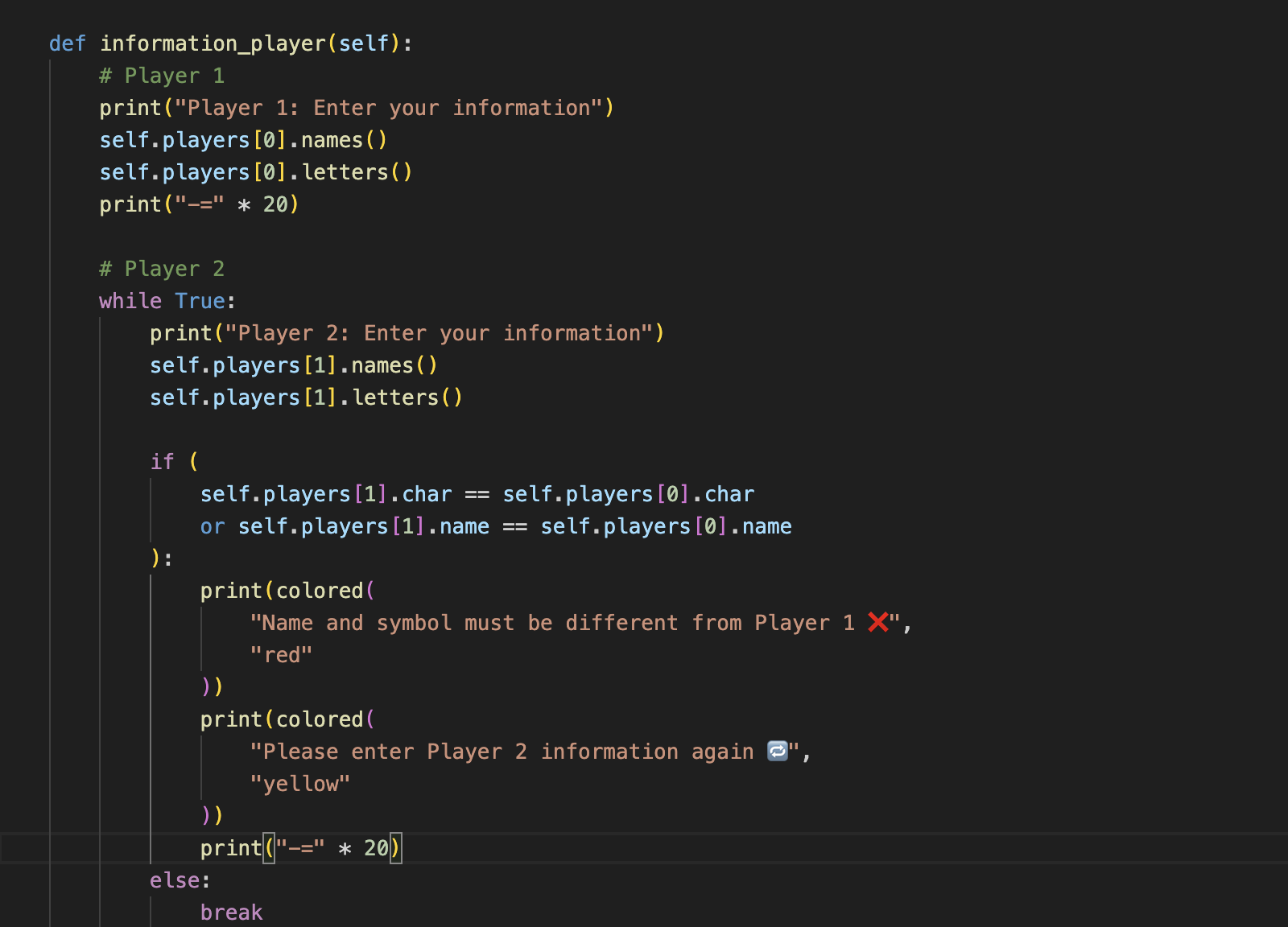Click the '# Player 1' comment

[x=162, y=76]
